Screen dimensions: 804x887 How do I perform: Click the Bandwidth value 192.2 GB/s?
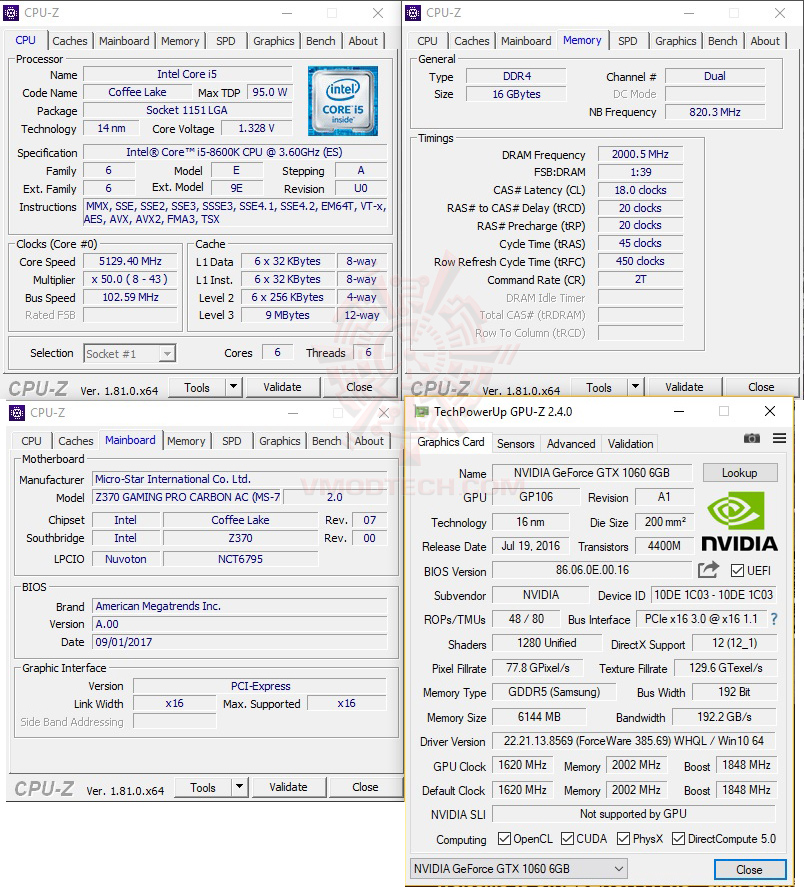coord(724,717)
